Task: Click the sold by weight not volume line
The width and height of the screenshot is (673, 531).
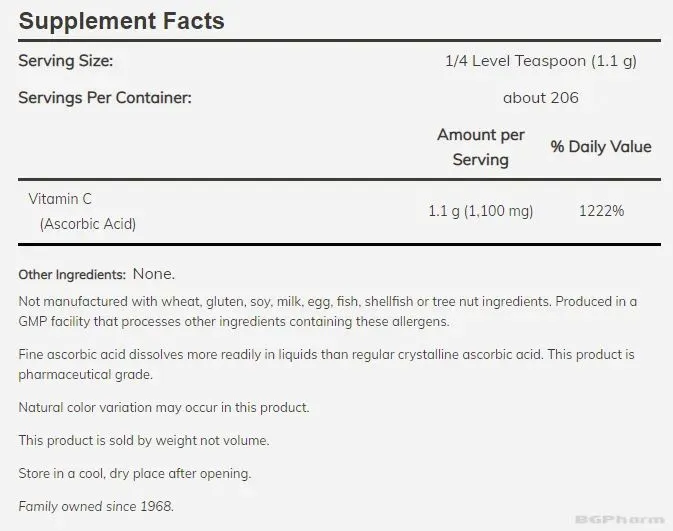Action: pos(144,440)
